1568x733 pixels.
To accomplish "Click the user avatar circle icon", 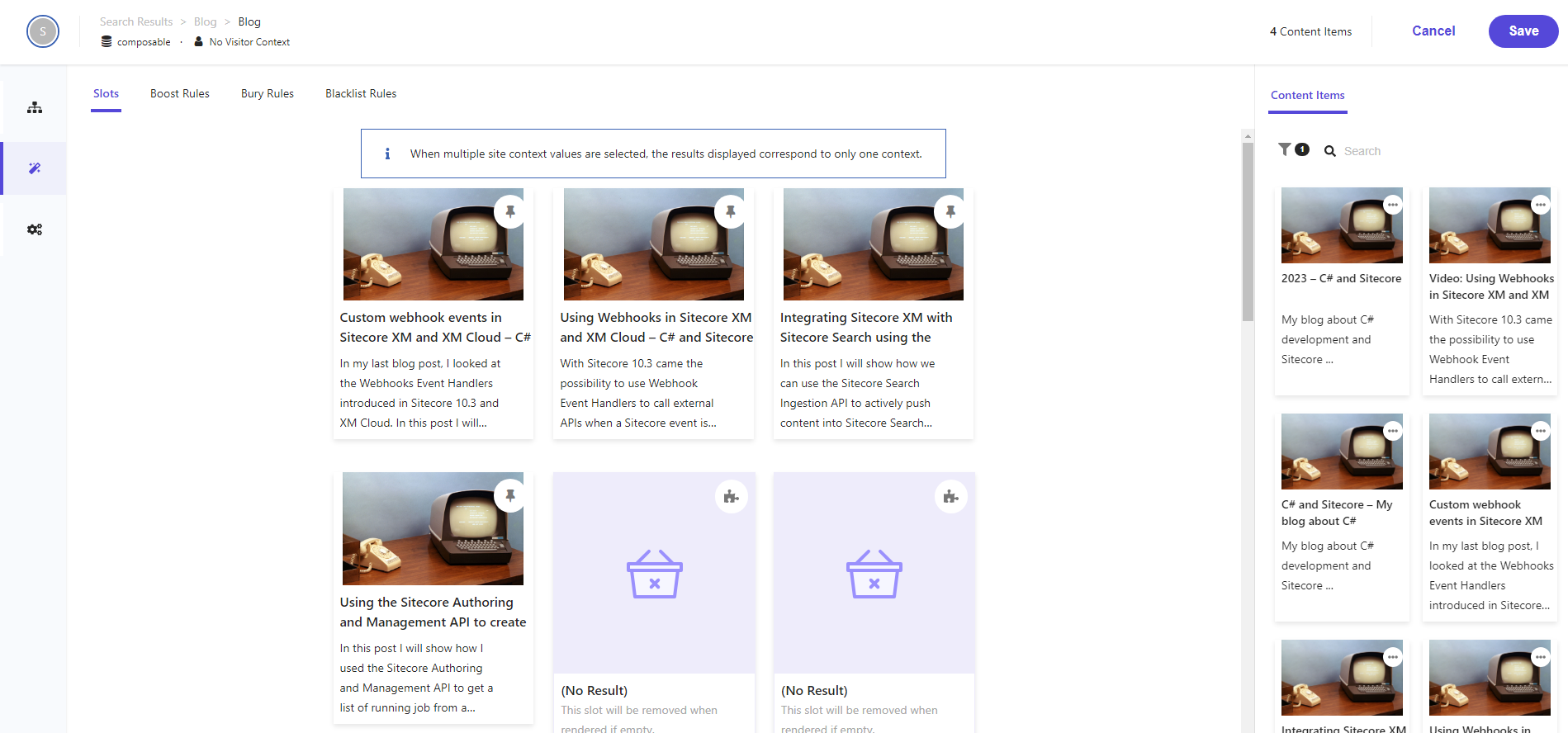I will click(43, 32).
